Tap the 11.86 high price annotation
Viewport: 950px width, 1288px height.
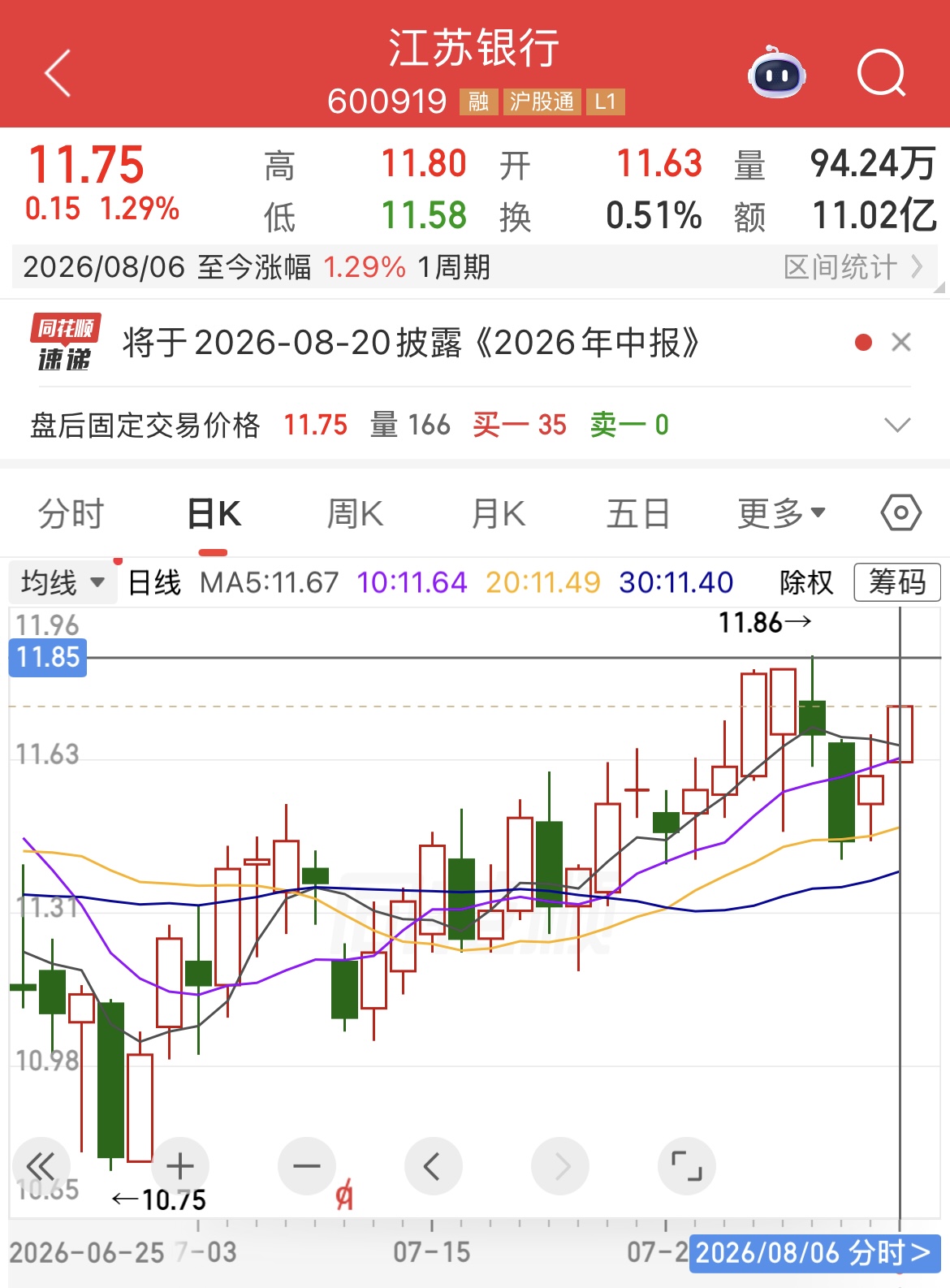click(765, 623)
